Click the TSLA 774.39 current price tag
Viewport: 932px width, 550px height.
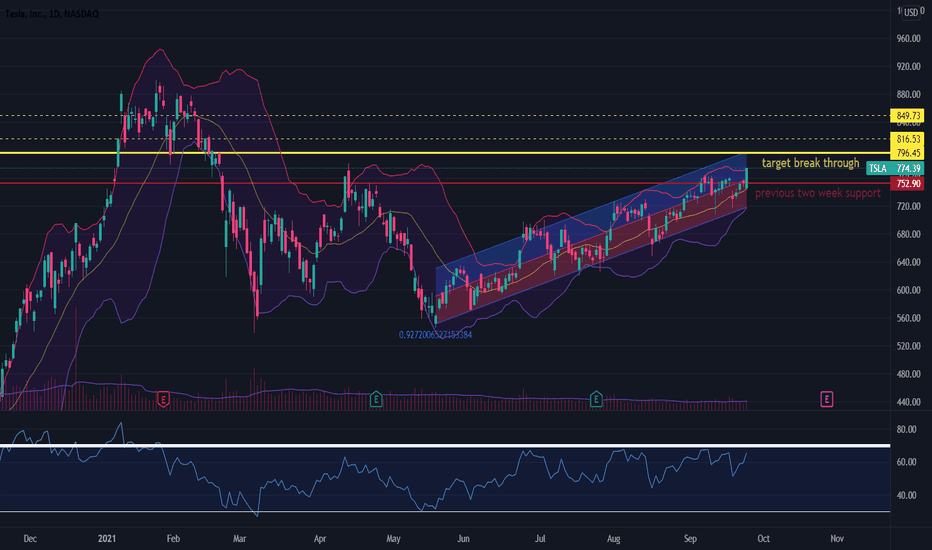[895, 169]
